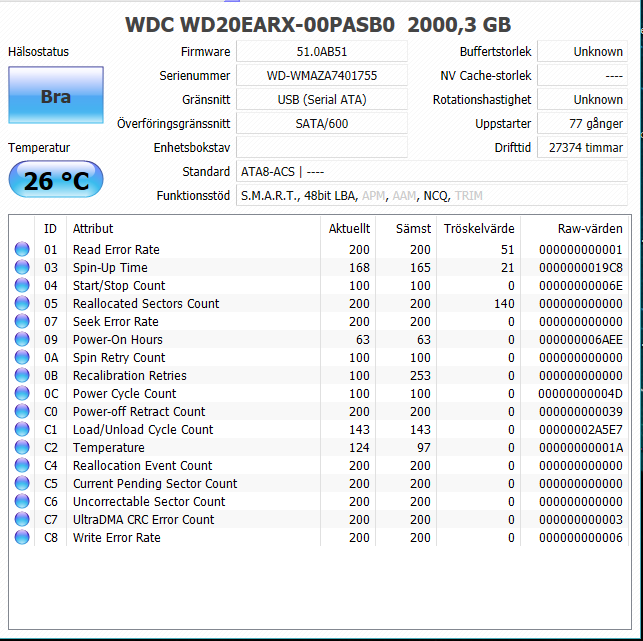Screen dimensions: 643x641
Task: Click the Spin-Up Time status orb
Action: (22, 268)
